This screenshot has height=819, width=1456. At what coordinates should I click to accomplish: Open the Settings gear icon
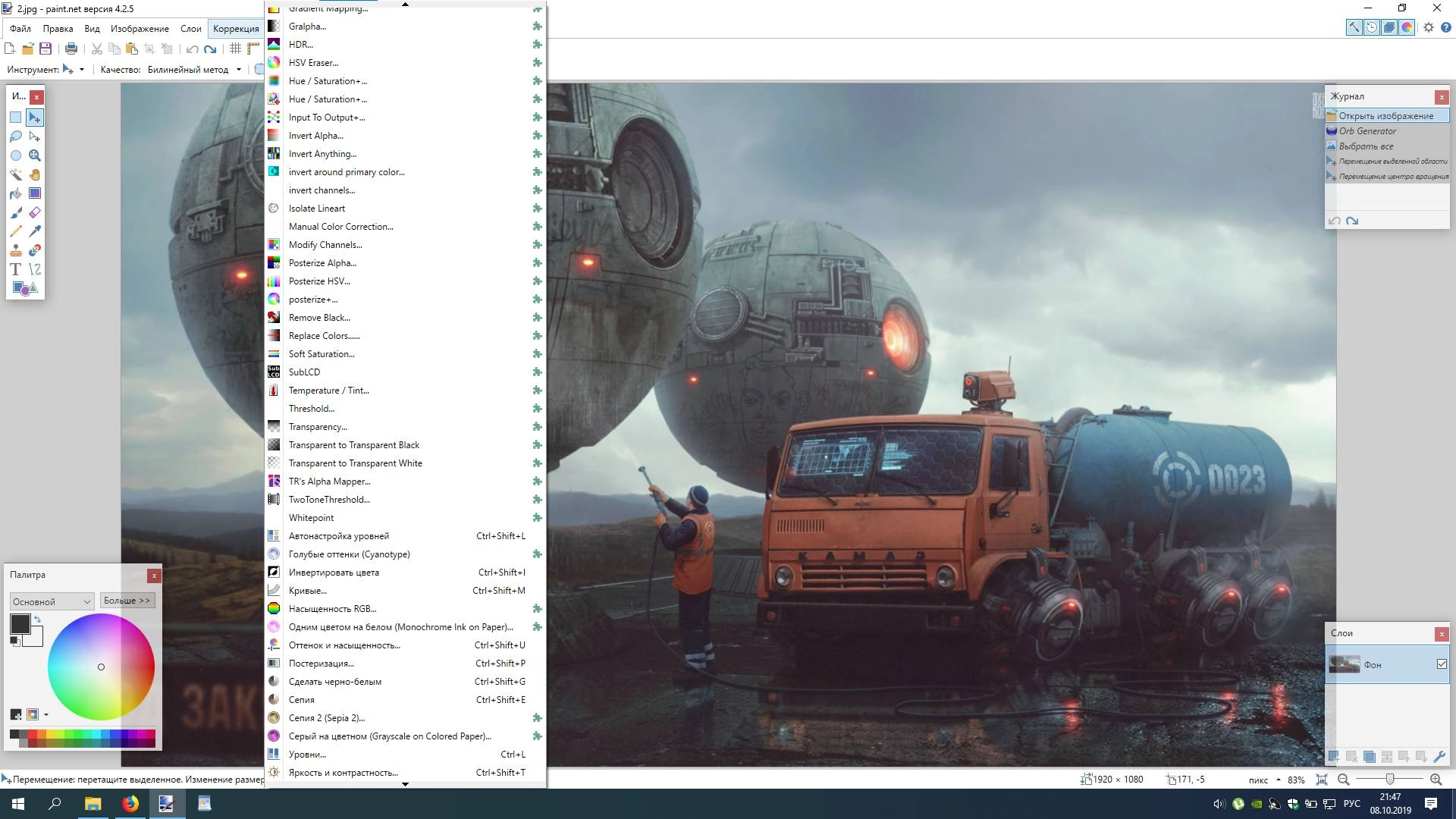coord(1429,27)
